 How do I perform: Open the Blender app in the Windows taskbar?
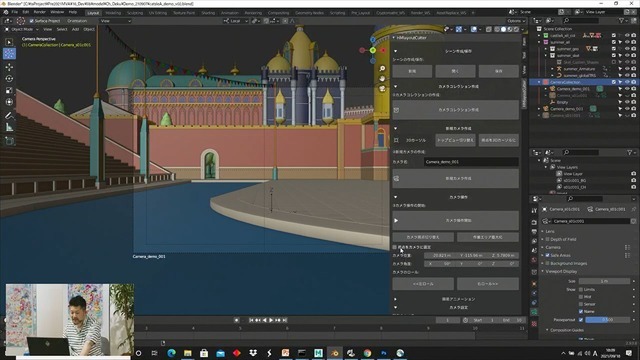[334, 353]
